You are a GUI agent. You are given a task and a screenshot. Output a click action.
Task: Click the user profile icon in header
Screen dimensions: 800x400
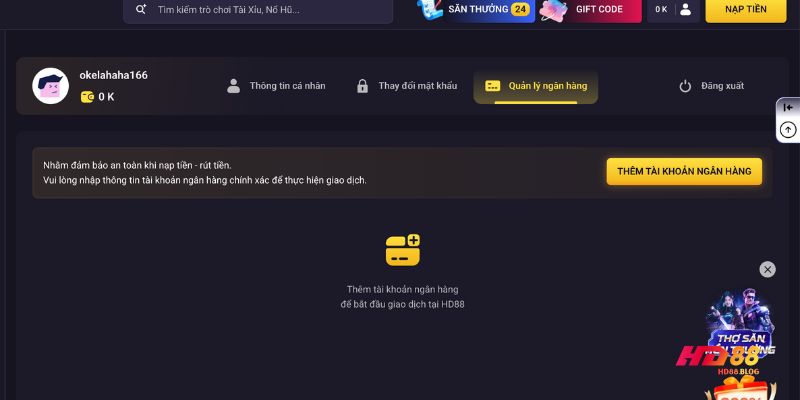686,9
